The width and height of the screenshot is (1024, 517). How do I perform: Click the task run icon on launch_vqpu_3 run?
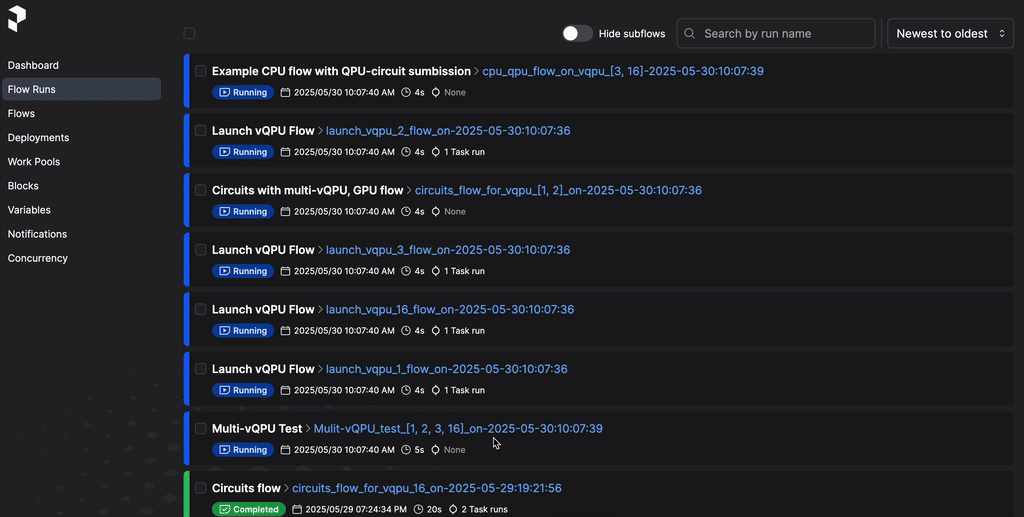pos(436,271)
